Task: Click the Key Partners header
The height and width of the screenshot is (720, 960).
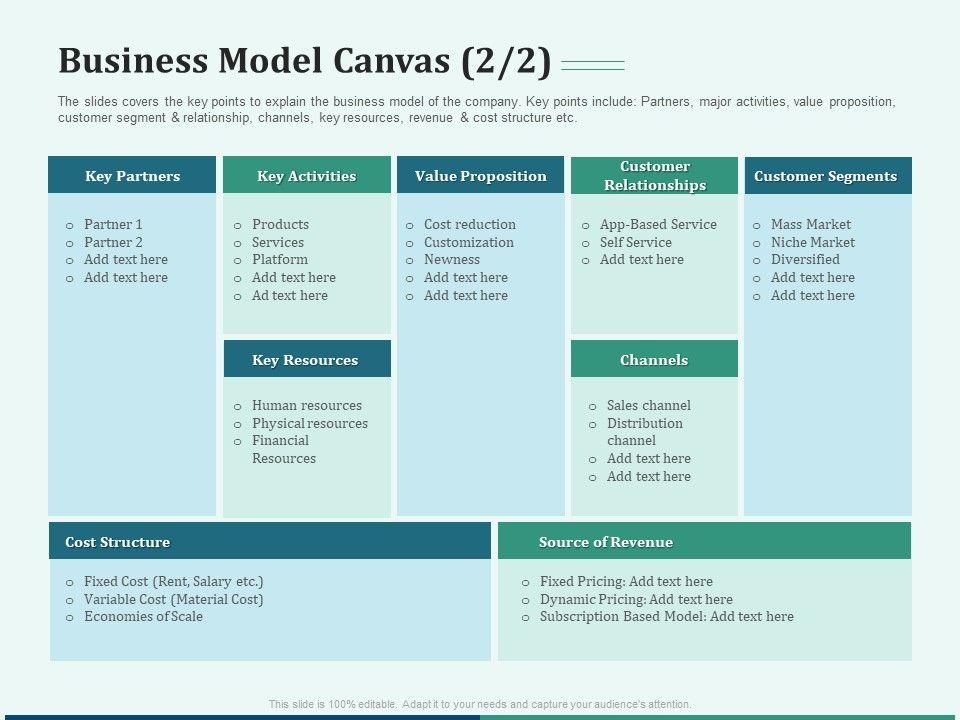Action: point(132,176)
